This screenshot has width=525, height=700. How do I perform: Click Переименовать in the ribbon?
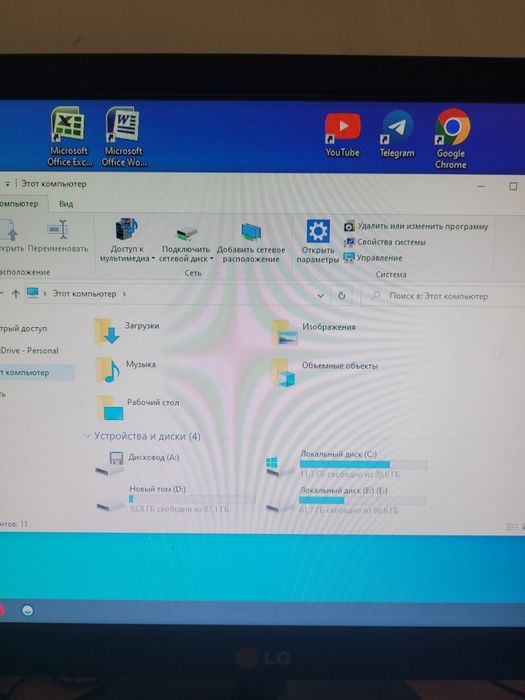pos(58,235)
